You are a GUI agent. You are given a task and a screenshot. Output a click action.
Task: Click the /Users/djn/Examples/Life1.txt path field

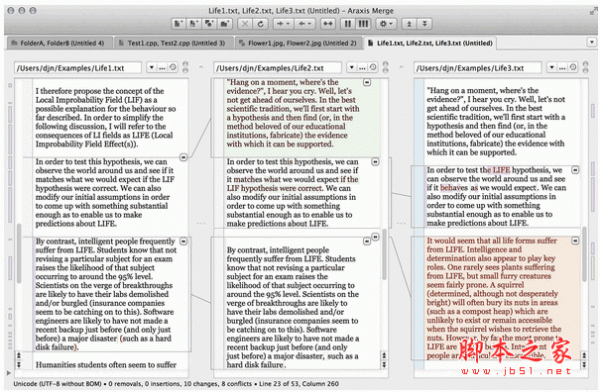pyautogui.click(x=78, y=68)
